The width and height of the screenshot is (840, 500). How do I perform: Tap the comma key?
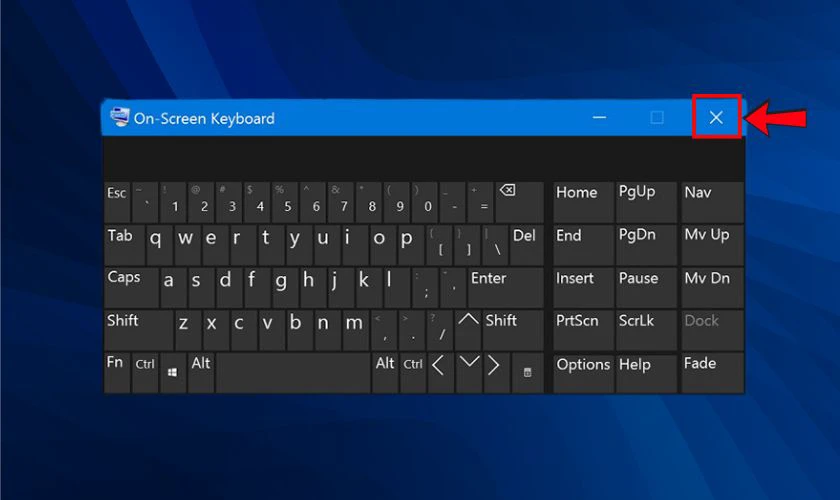(382, 330)
